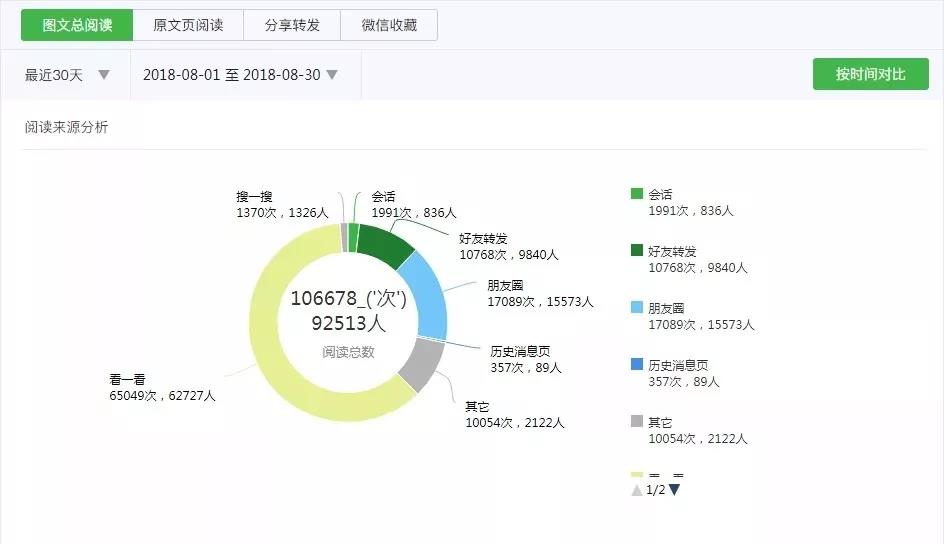Switch to the 图文总阅读 tab
944x544 pixels.
pos(77,25)
